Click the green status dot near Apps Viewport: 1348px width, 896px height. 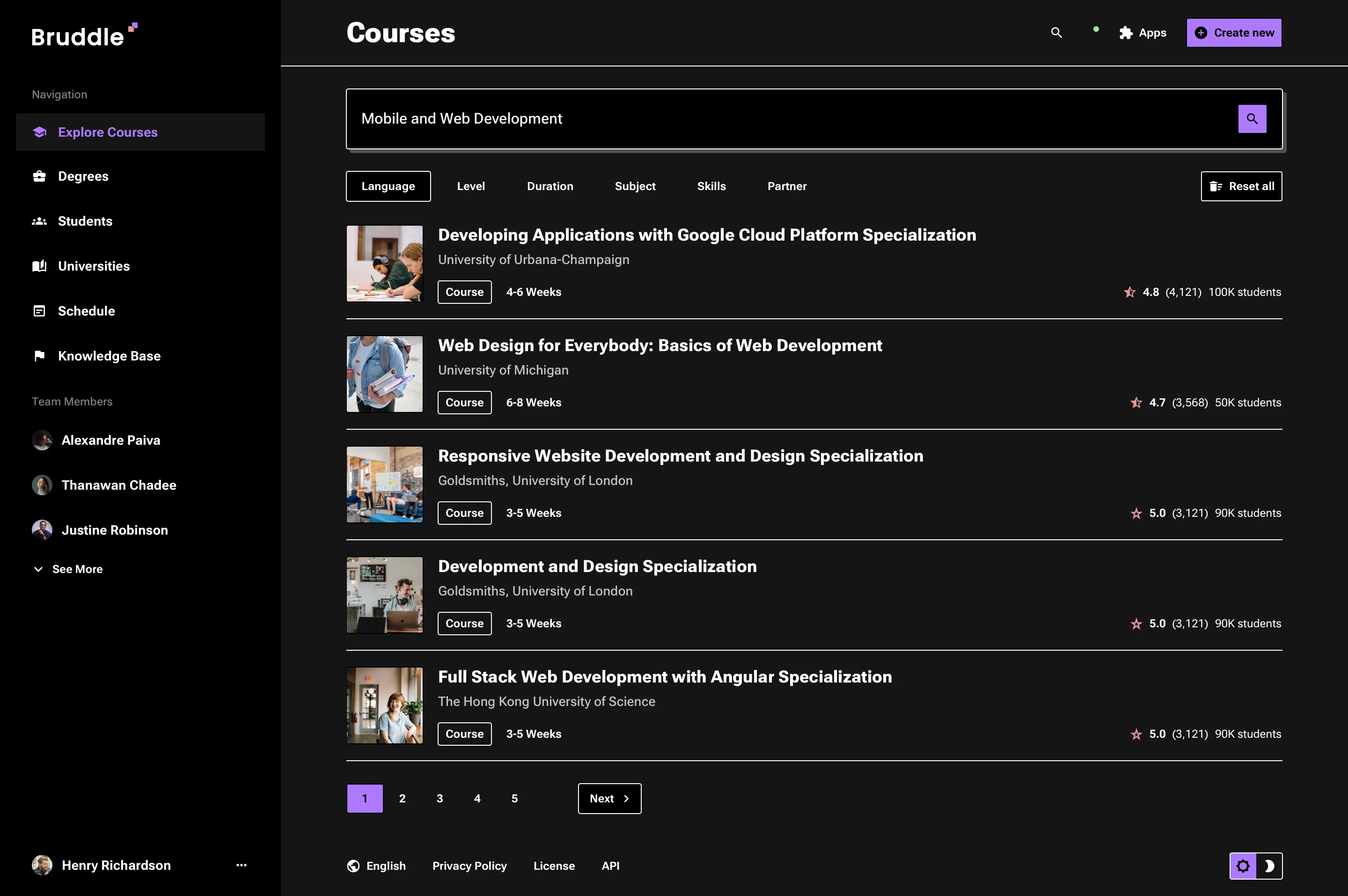[x=1096, y=28]
